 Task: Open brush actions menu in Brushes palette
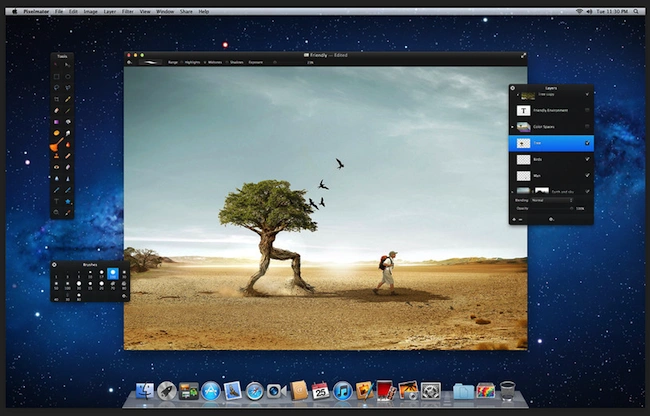click(124, 296)
